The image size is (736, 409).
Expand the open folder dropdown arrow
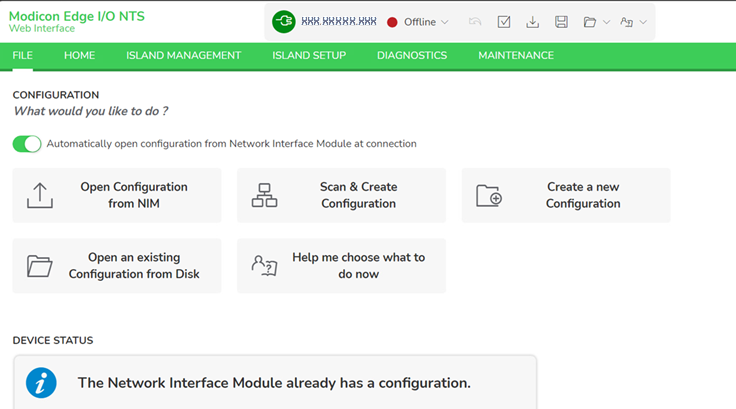606,22
